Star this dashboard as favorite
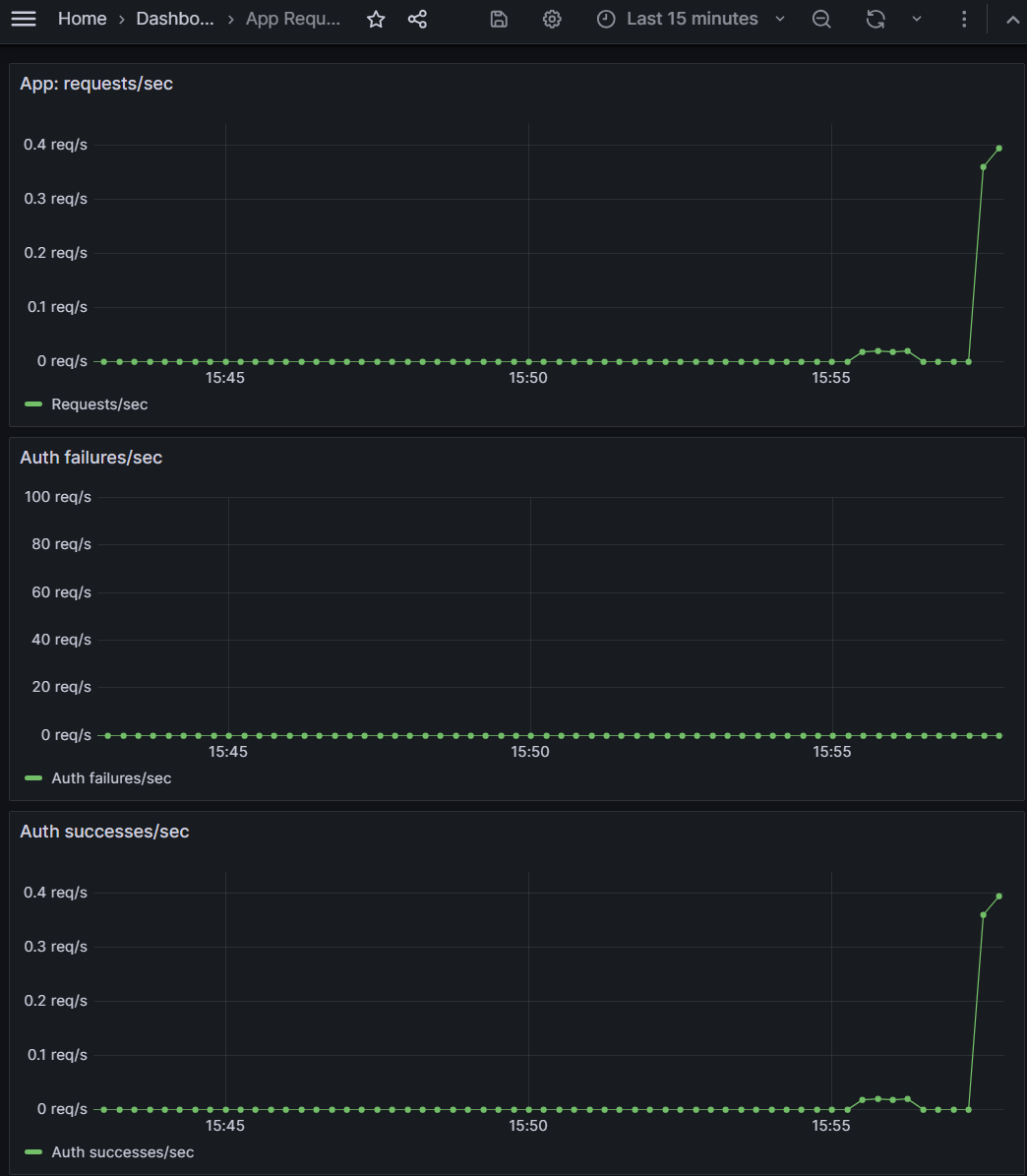Viewport: 1027px width, 1176px height. coord(375,19)
